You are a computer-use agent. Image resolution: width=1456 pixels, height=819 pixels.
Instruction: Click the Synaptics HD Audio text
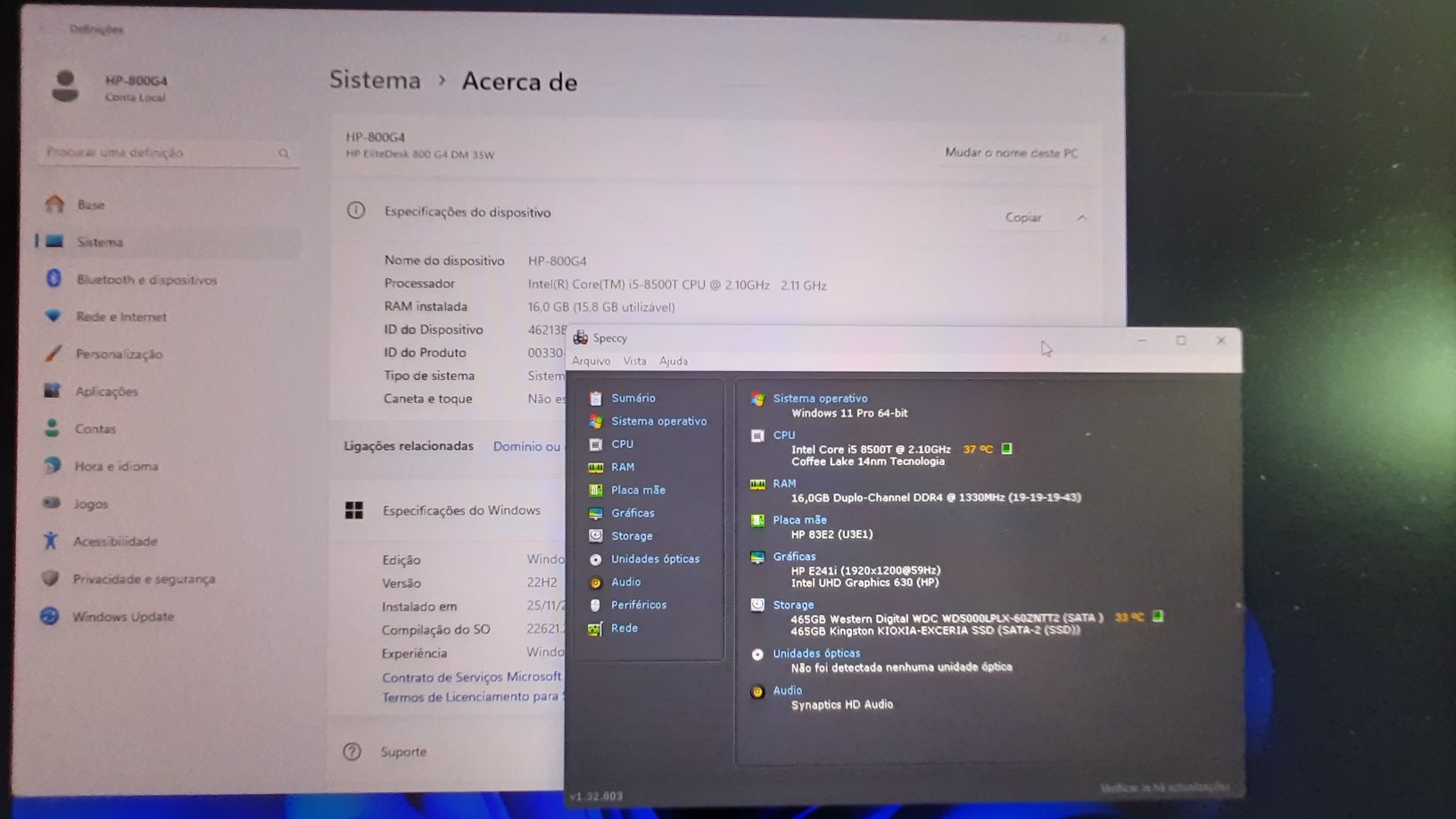tap(841, 705)
